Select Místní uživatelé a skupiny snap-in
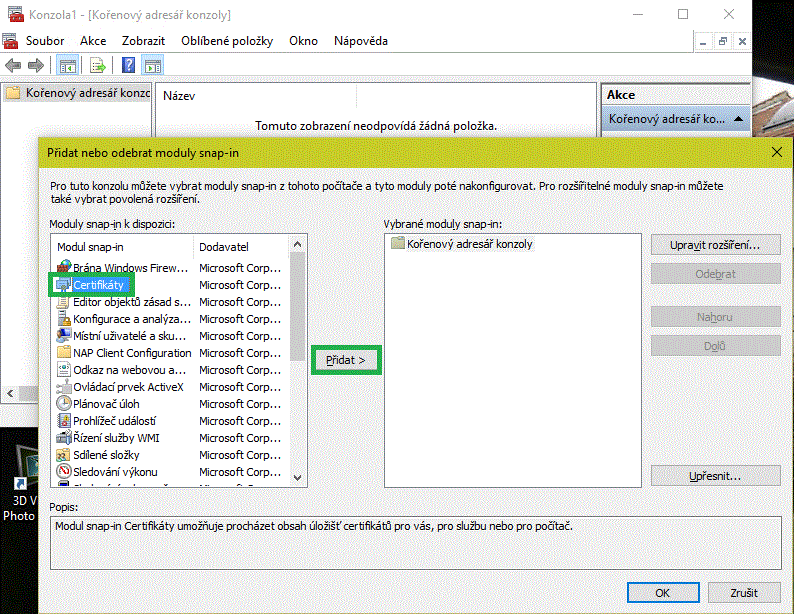The height and width of the screenshot is (614, 794). coord(130,336)
